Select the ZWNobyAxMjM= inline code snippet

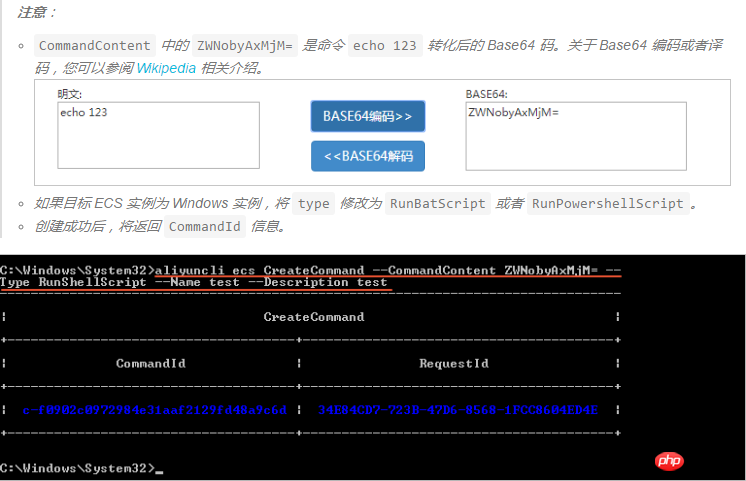[245, 46]
